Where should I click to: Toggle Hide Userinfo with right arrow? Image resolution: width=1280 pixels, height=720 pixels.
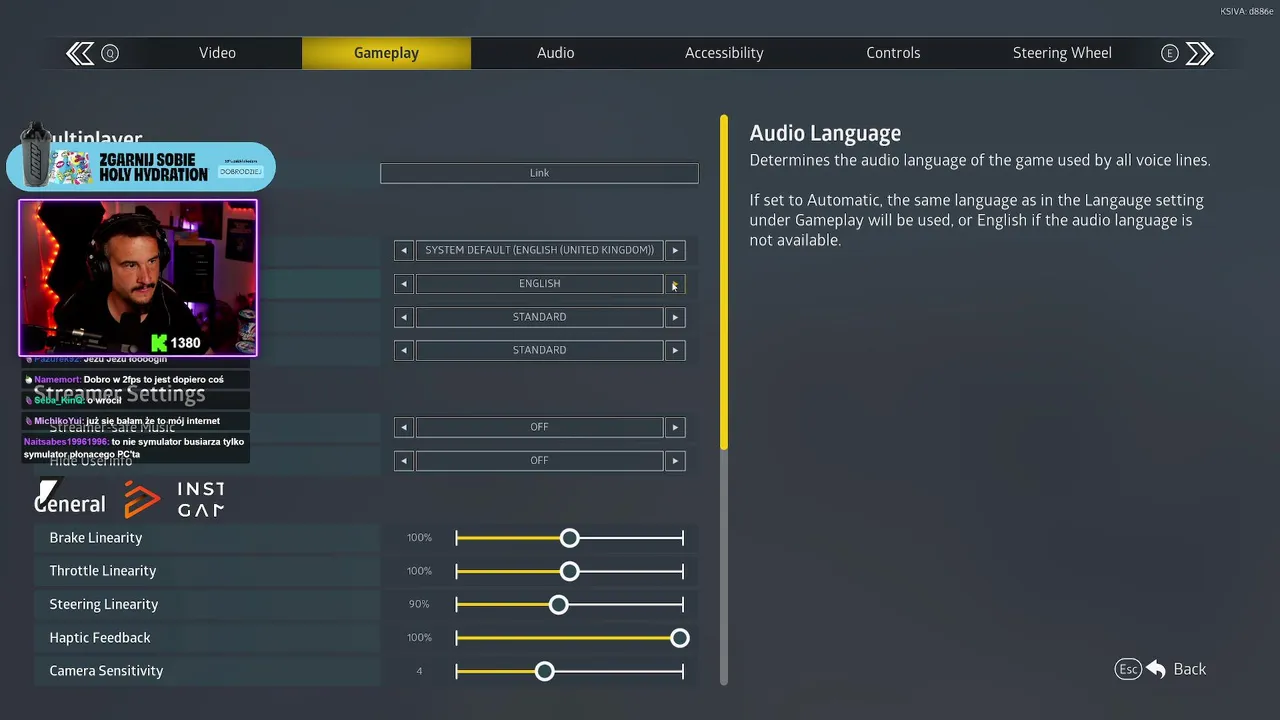(x=675, y=460)
